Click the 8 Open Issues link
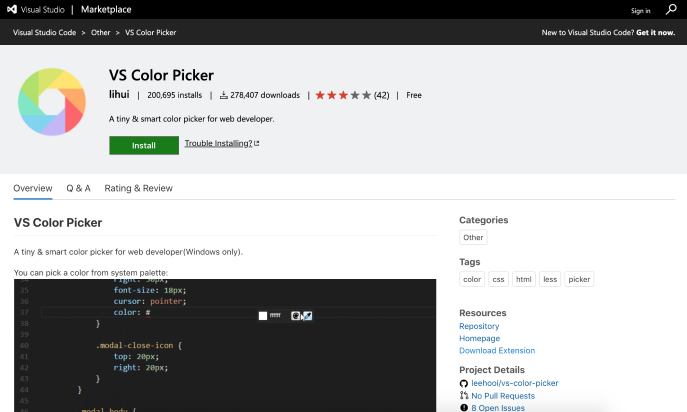687x412 pixels. tap(498, 408)
